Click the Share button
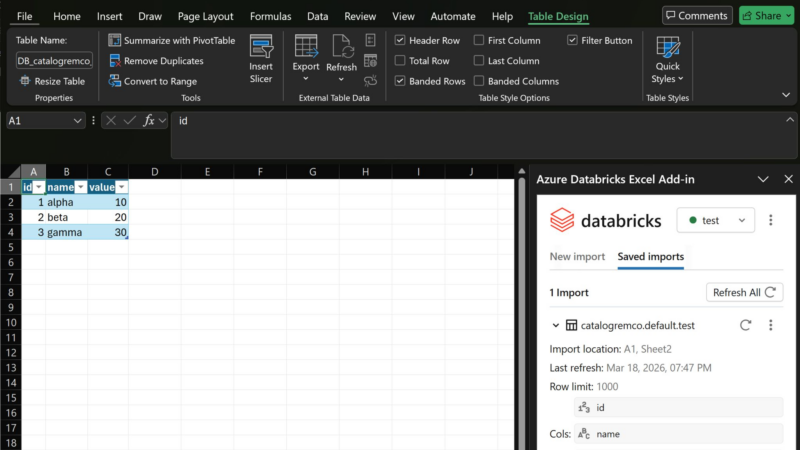 pyautogui.click(x=766, y=15)
